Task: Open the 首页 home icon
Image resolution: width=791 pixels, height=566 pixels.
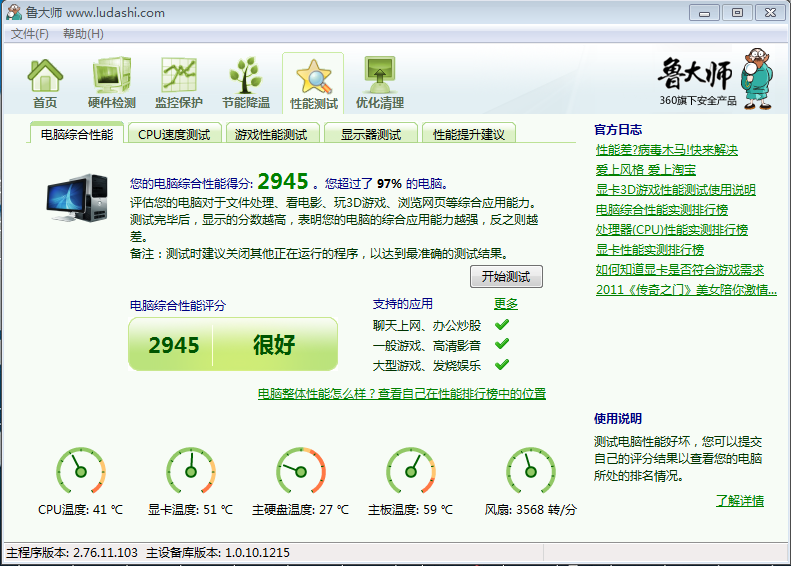Action: tap(45, 84)
